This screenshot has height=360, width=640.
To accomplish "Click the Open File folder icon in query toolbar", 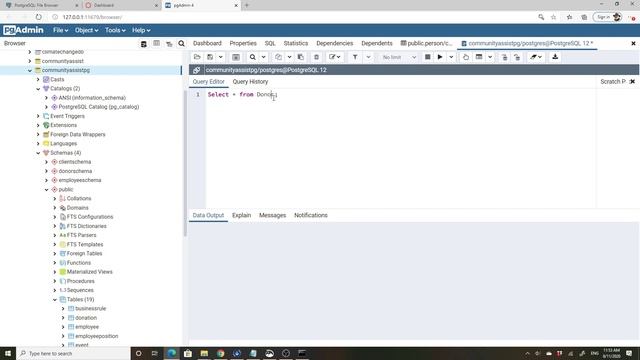I will 197,57.
